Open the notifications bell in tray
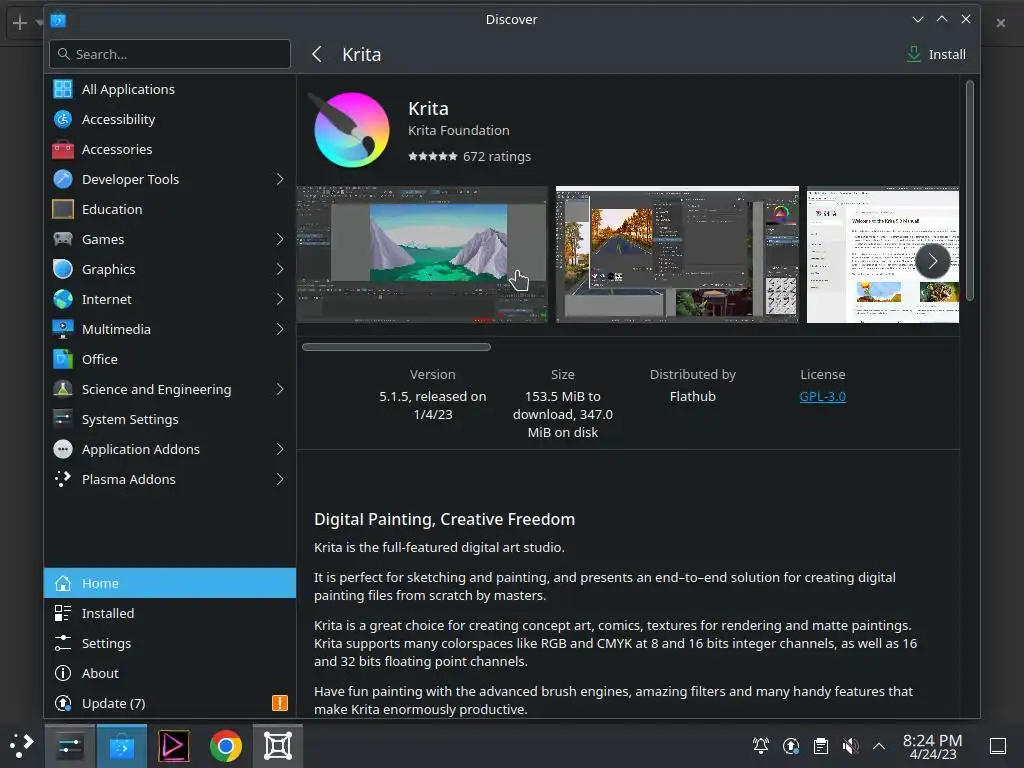This screenshot has width=1024, height=768. tap(761, 746)
